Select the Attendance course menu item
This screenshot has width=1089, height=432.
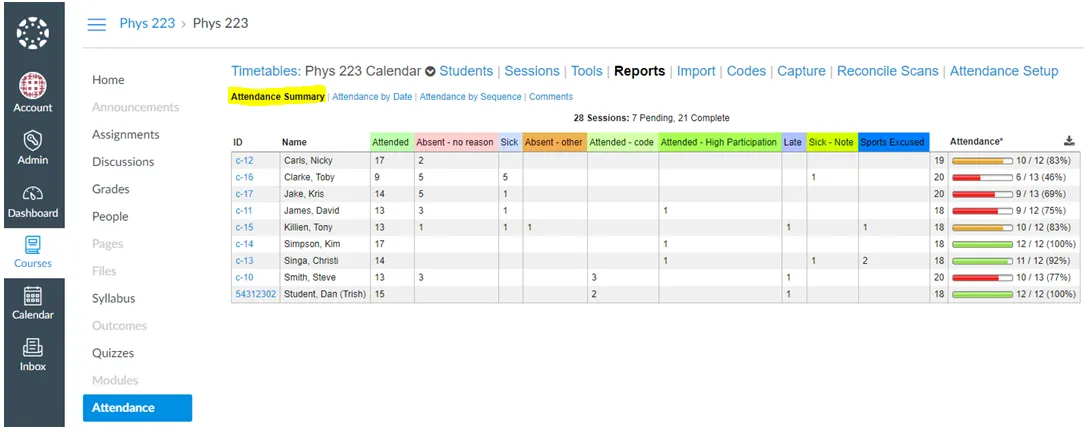pyautogui.click(x=138, y=408)
